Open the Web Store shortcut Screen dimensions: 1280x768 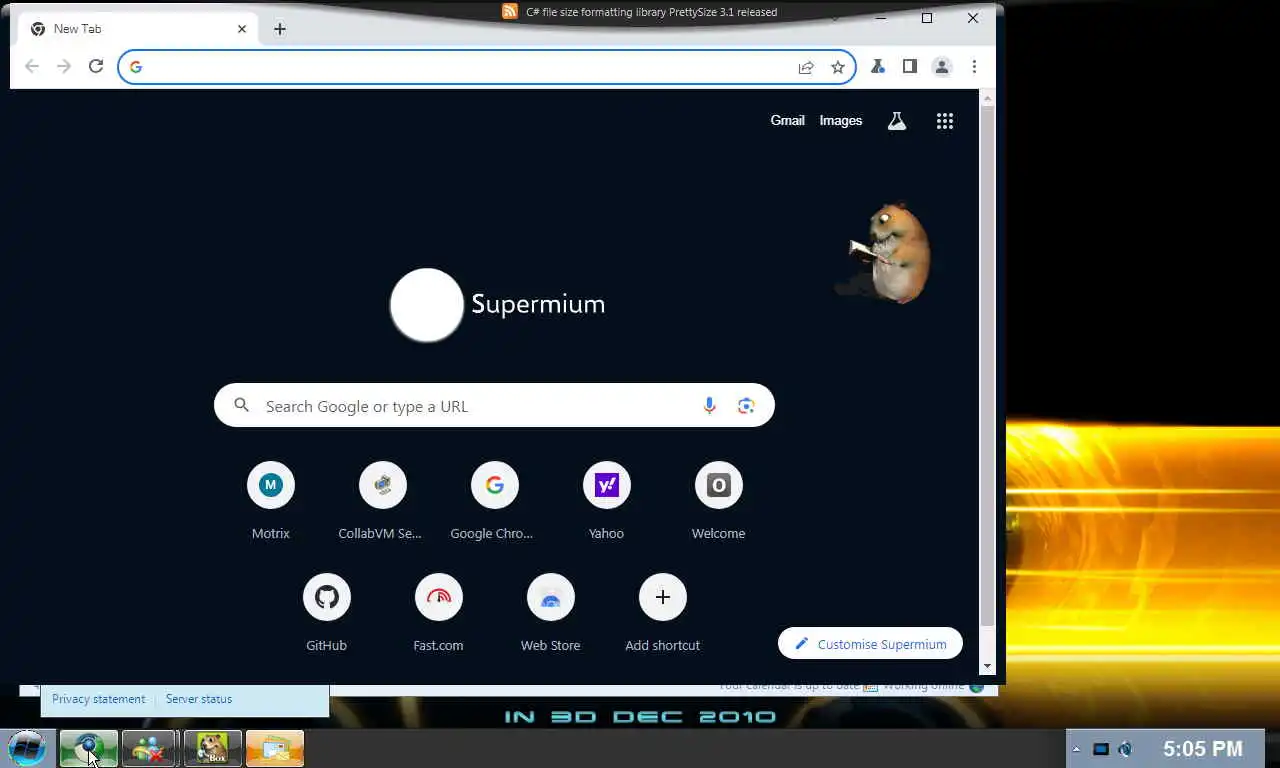point(550,612)
